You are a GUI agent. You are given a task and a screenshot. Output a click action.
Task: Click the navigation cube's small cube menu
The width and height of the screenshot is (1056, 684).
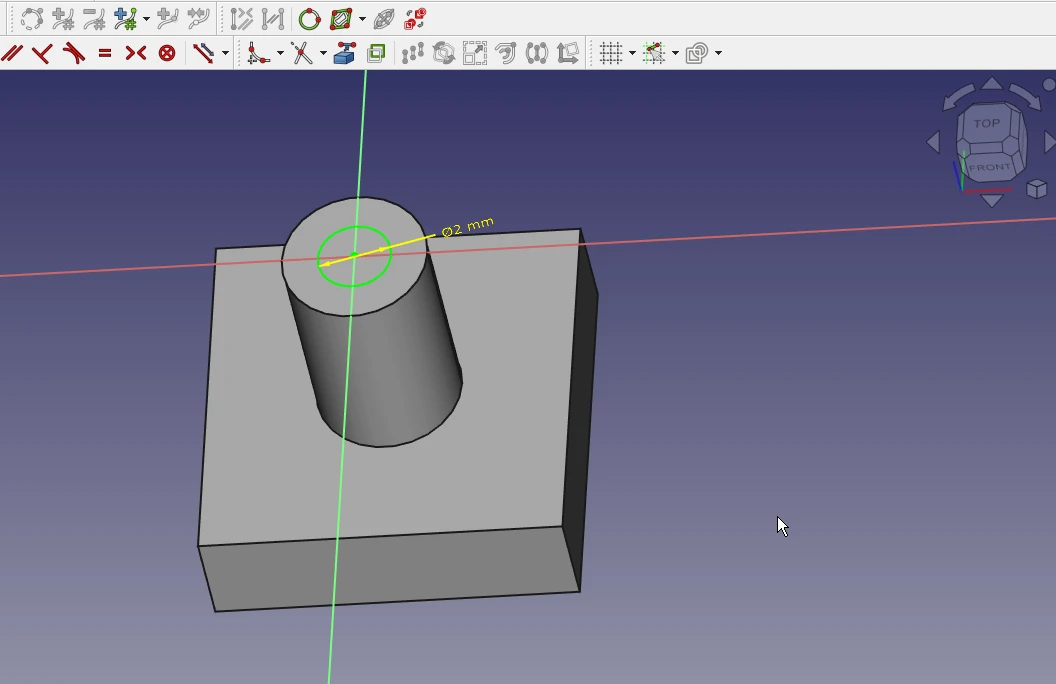point(1037,189)
